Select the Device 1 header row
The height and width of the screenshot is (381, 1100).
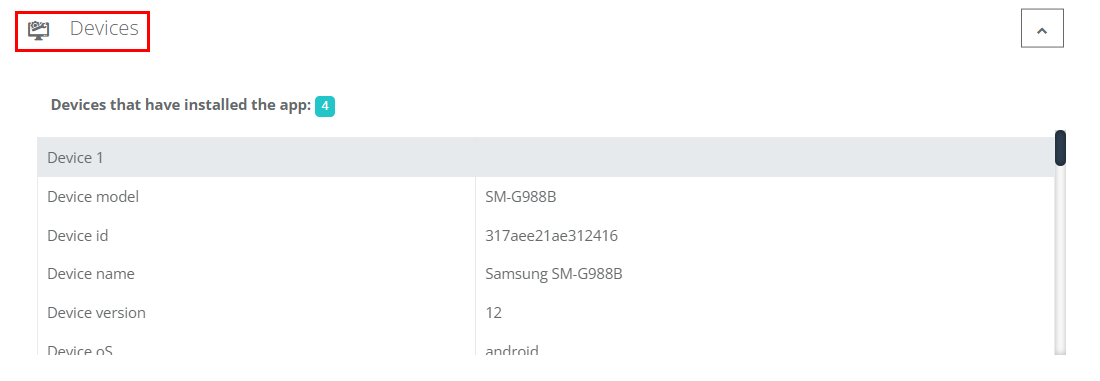(x=546, y=157)
